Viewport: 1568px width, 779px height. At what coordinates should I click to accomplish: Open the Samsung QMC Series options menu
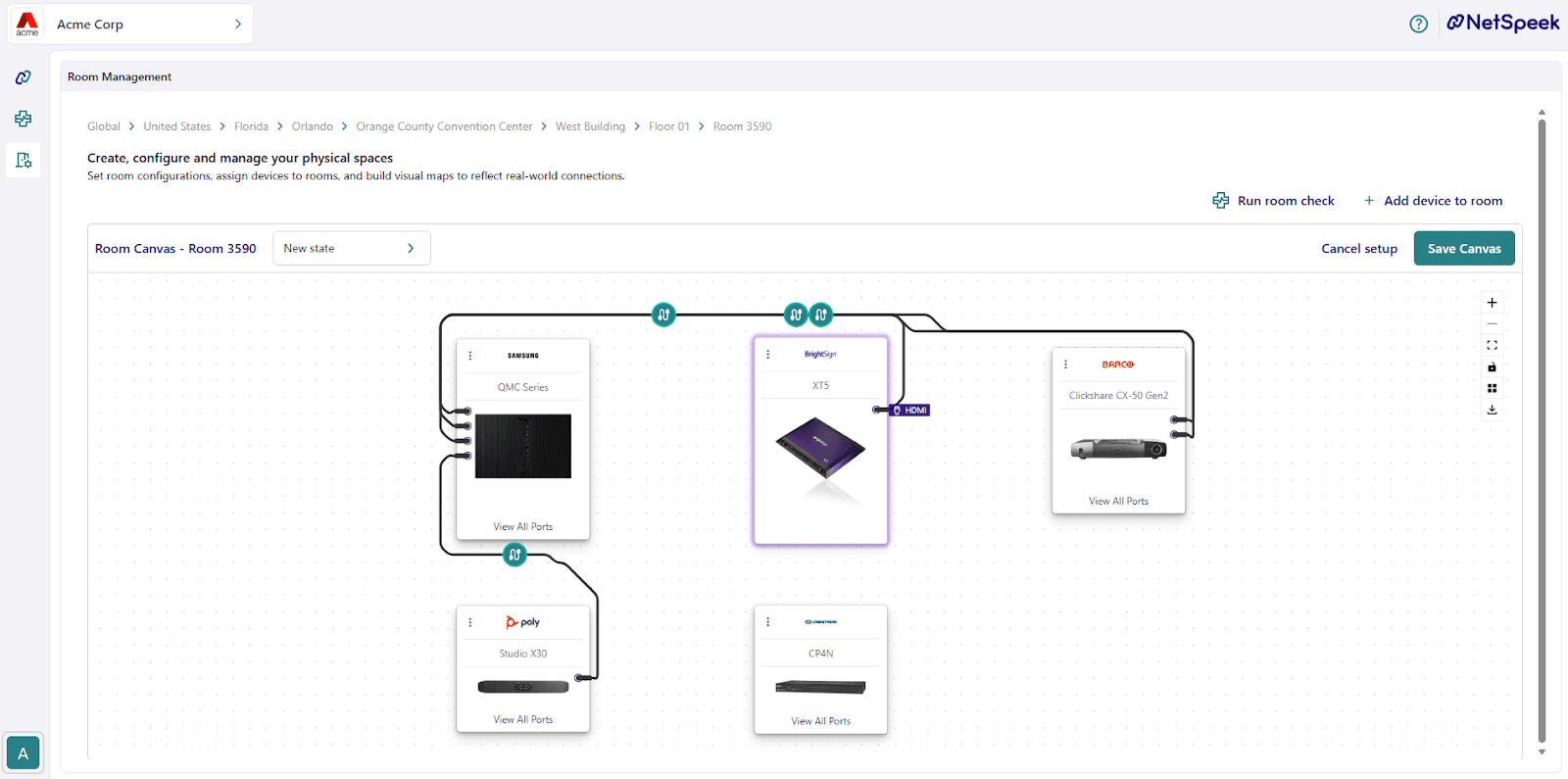pyautogui.click(x=470, y=356)
